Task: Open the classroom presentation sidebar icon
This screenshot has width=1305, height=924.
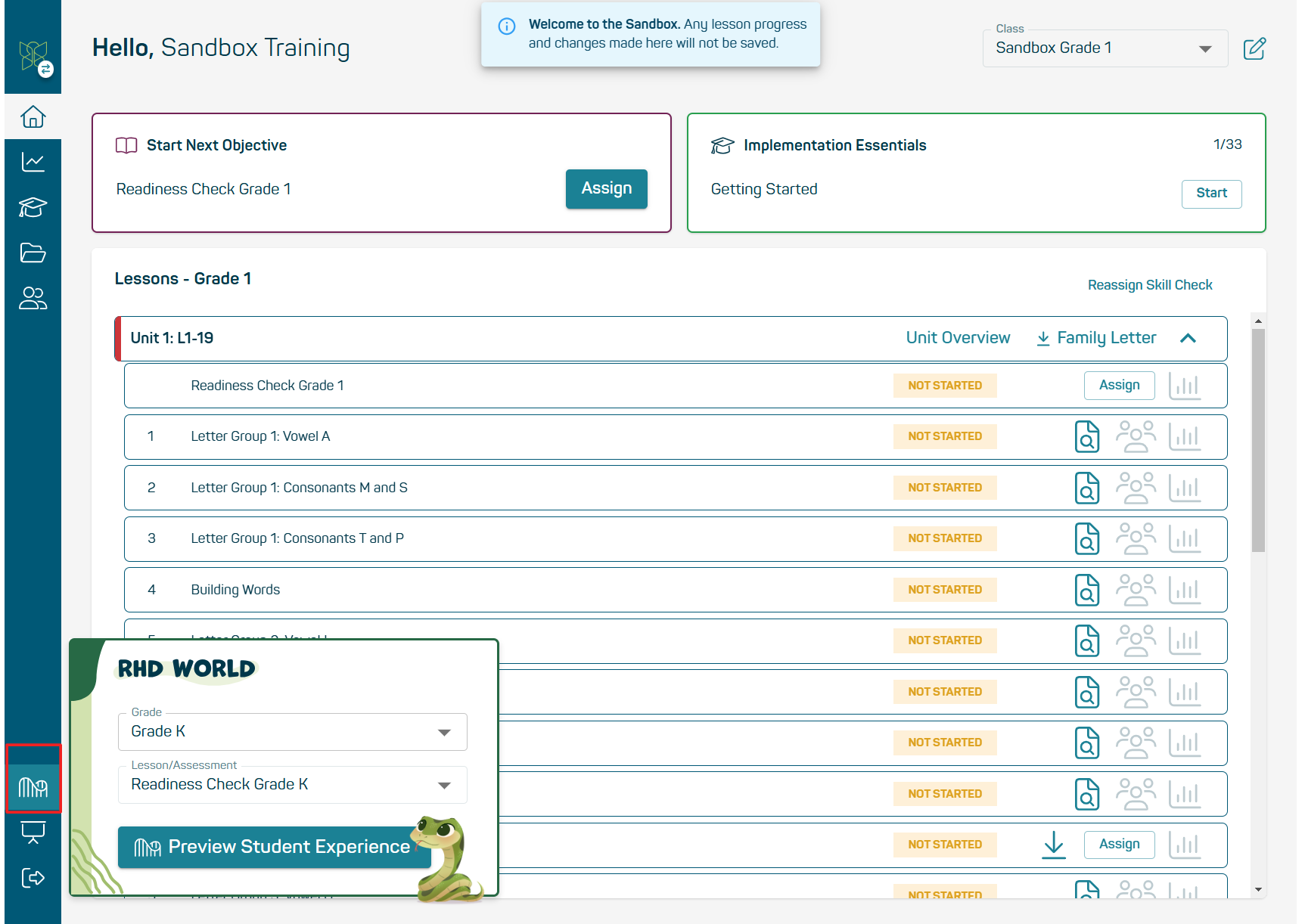Action: (x=33, y=832)
